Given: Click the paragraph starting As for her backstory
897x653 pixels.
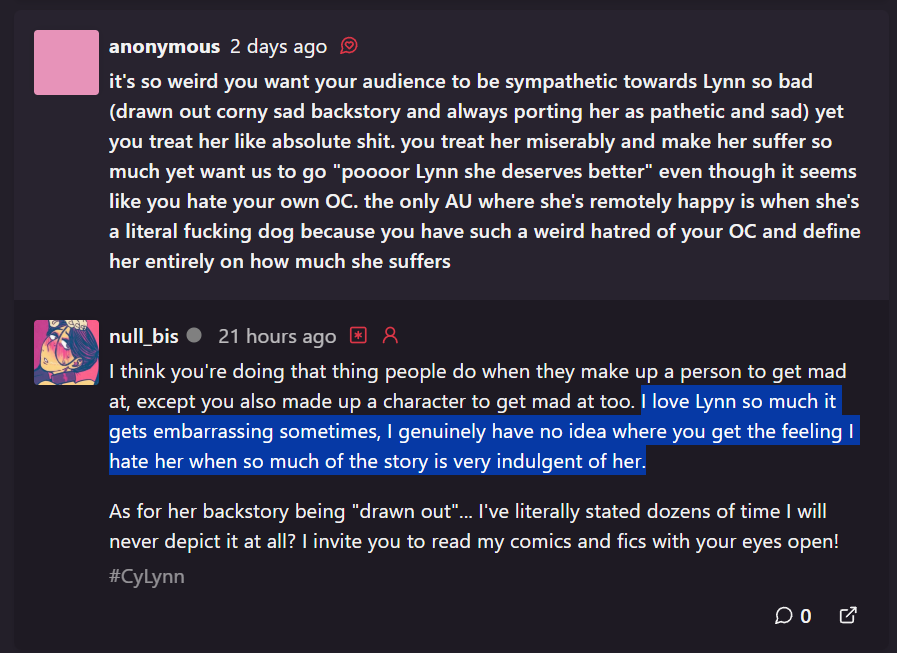Looking at the screenshot, I should pos(474,527).
